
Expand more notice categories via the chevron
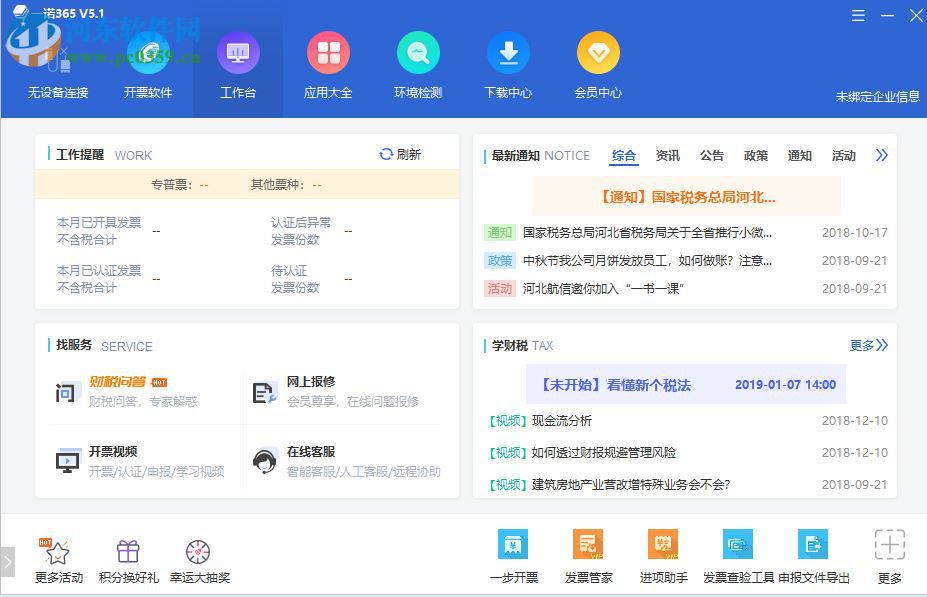point(881,155)
